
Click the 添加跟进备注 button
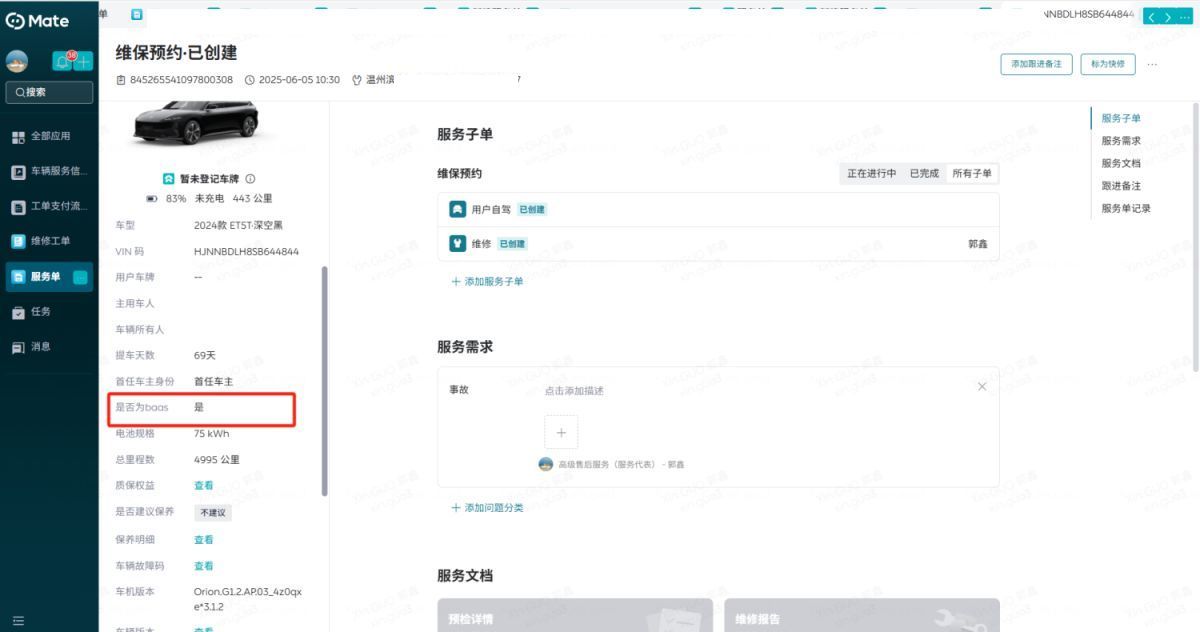[x=1036, y=64]
